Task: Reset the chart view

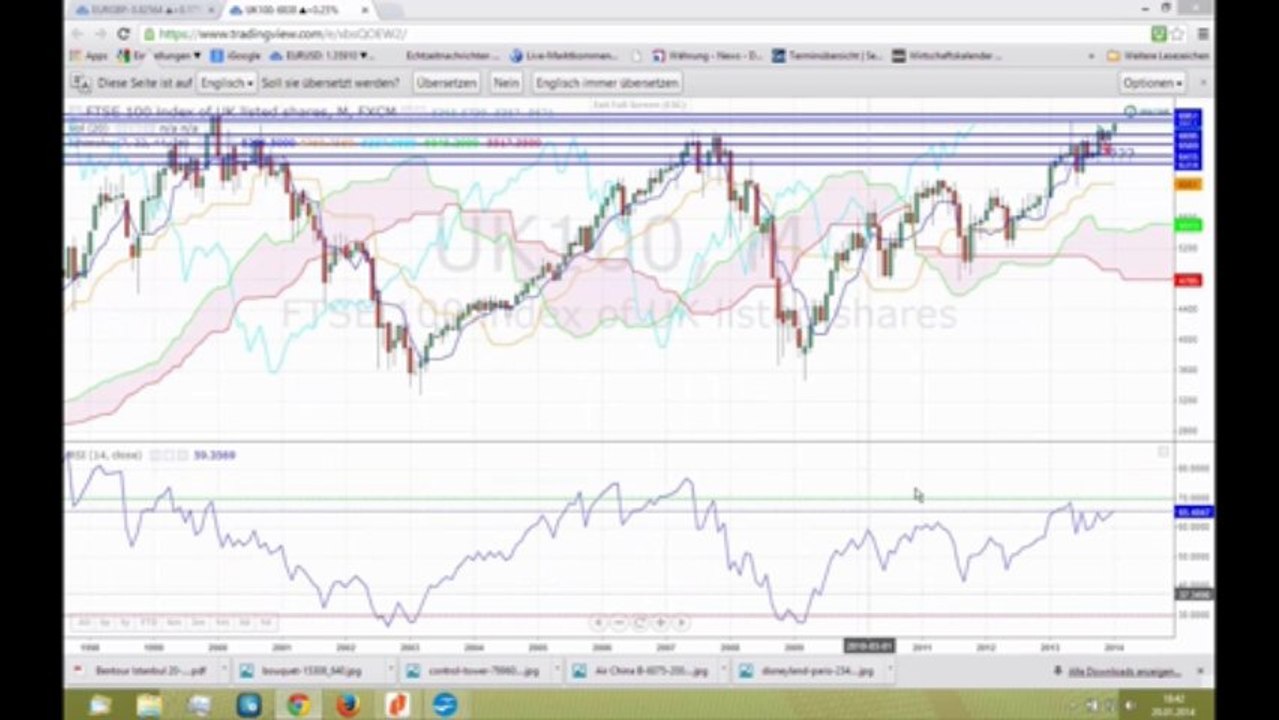Action: point(640,622)
